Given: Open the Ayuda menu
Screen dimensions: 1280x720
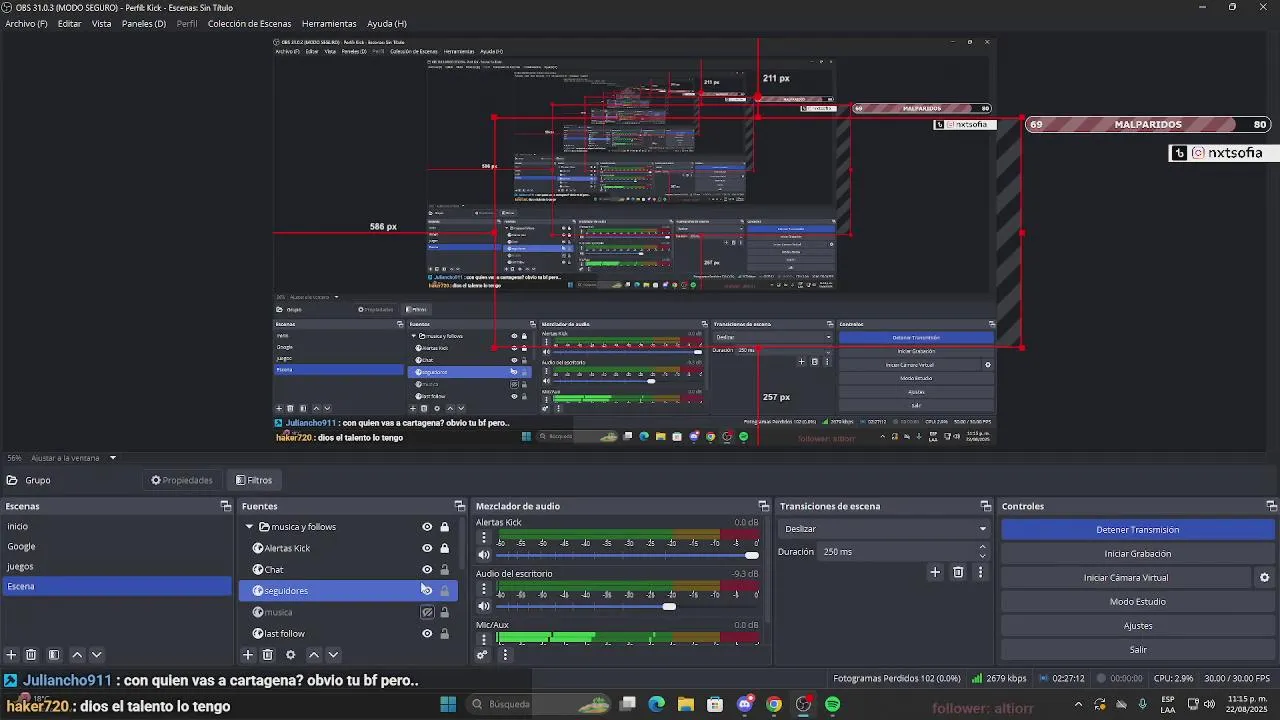Looking at the screenshot, I should click(x=387, y=23).
